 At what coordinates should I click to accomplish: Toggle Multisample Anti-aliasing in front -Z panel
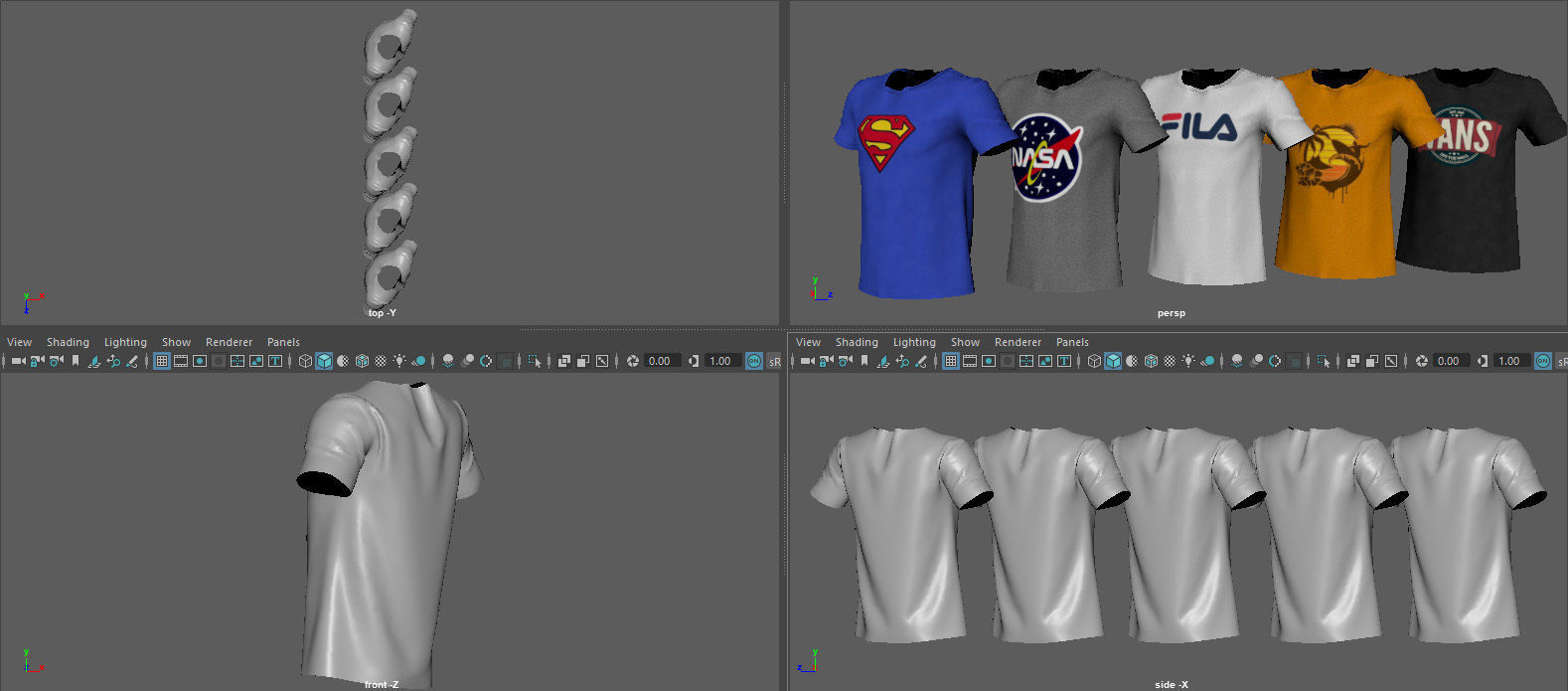486,361
